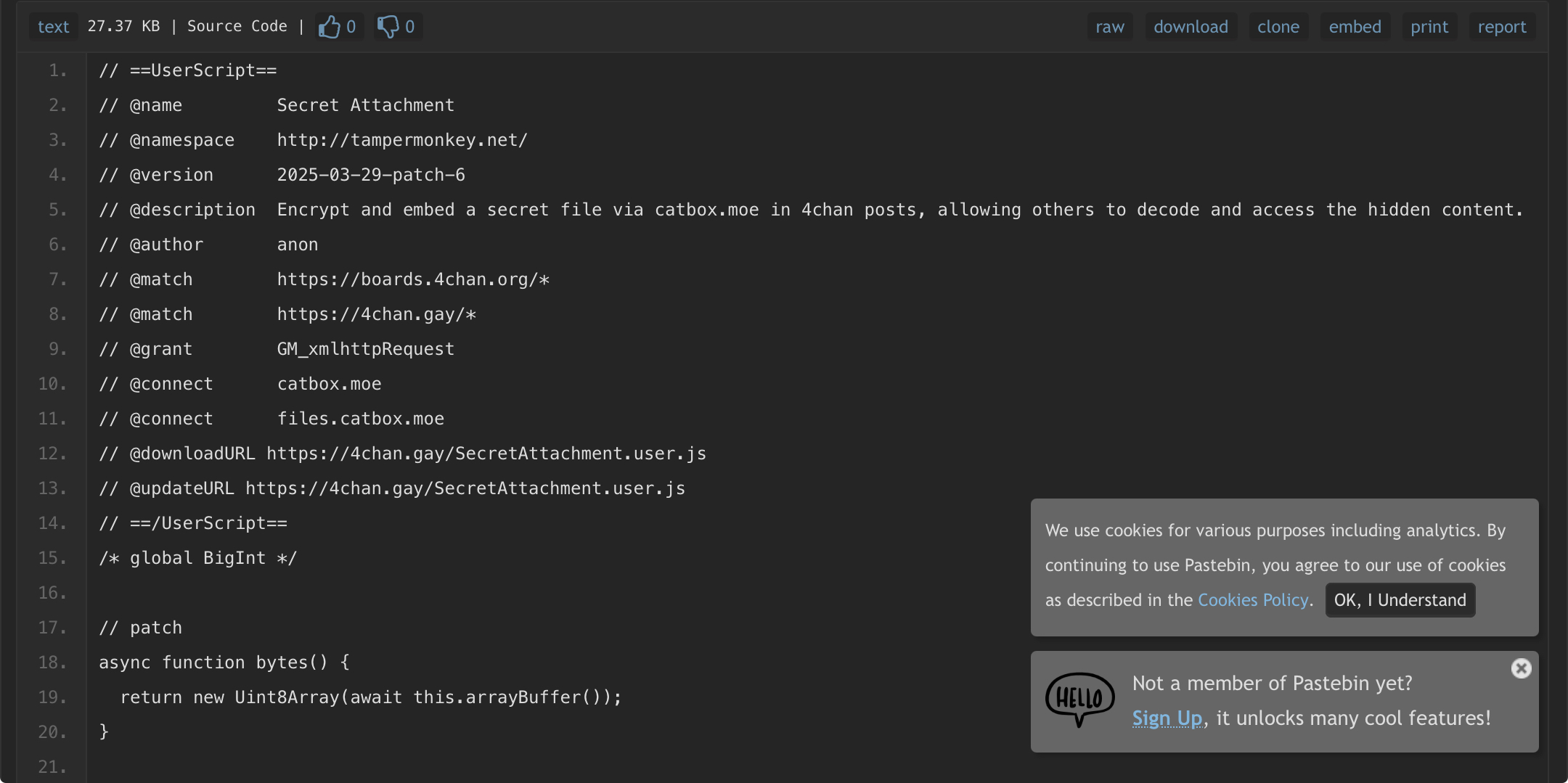The height and width of the screenshot is (783, 1568).
Task: Click '@connect catbox.moe' line
Action: pos(240,384)
